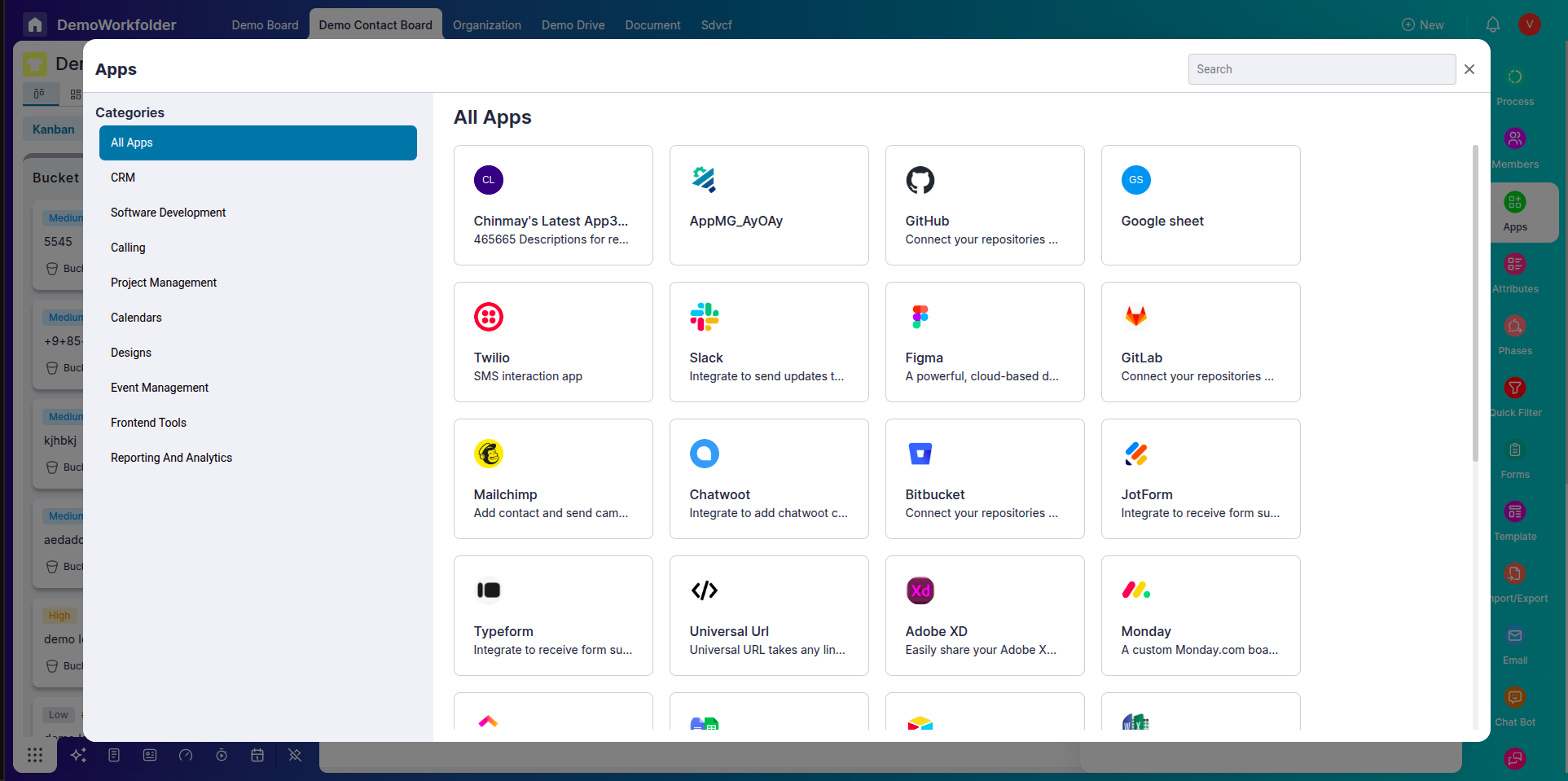Open the Typeform app icon

489,590
